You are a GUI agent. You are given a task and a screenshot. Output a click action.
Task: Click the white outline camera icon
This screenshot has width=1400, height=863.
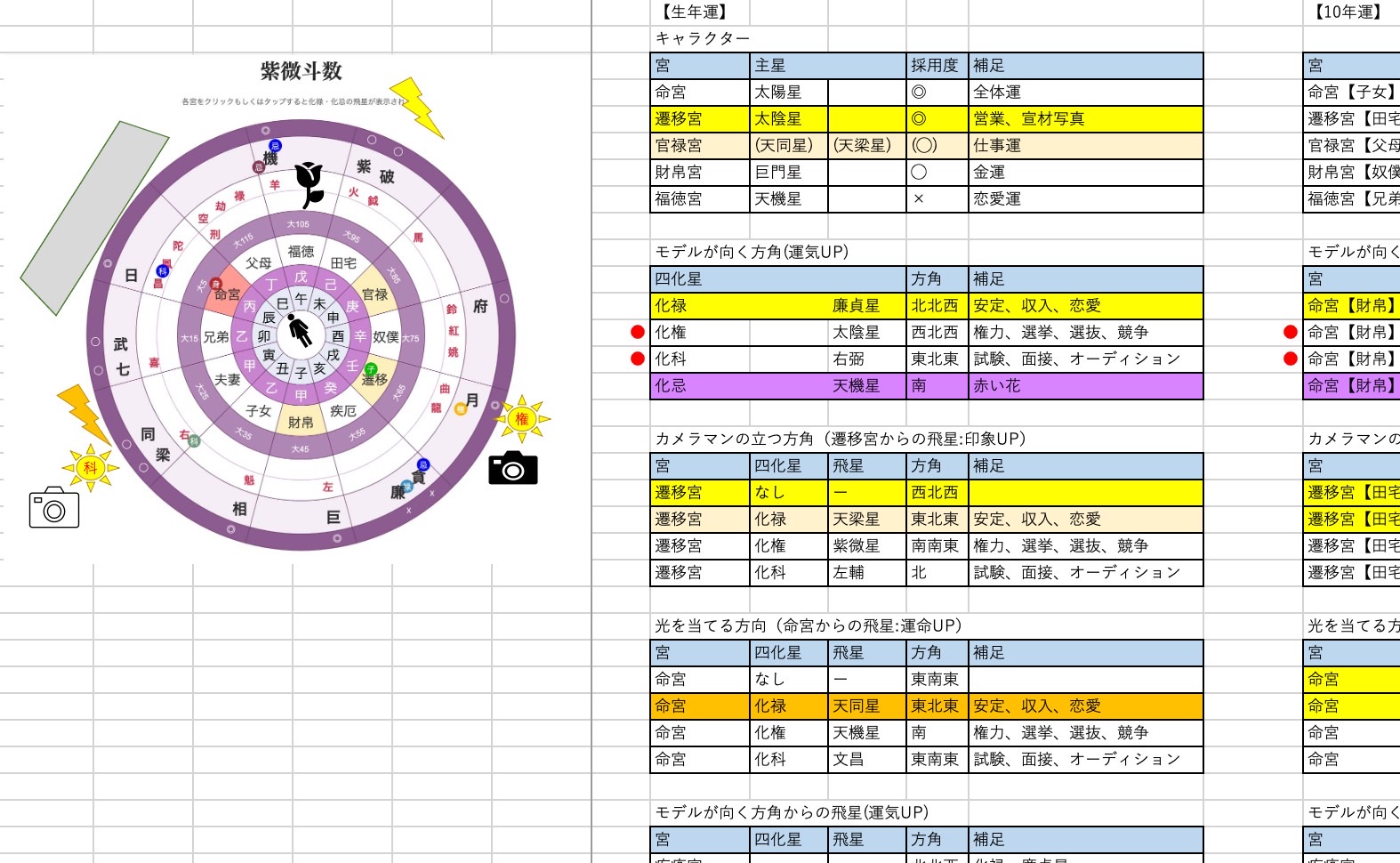point(54,507)
